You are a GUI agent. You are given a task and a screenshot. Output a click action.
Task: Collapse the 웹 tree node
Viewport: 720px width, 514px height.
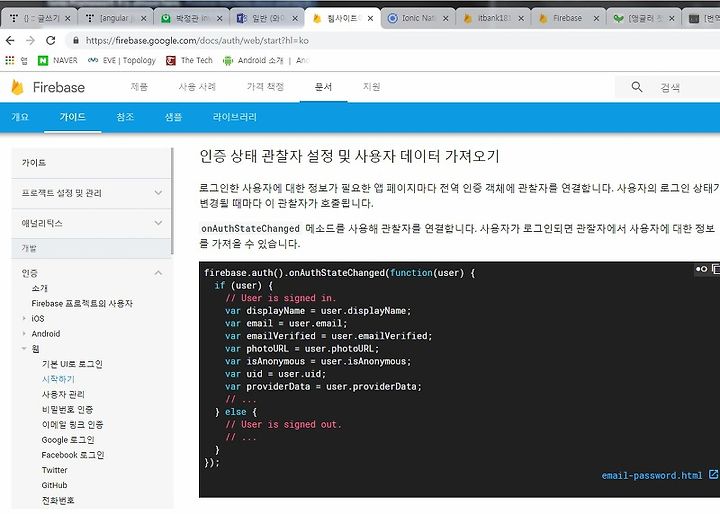click(24, 349)
